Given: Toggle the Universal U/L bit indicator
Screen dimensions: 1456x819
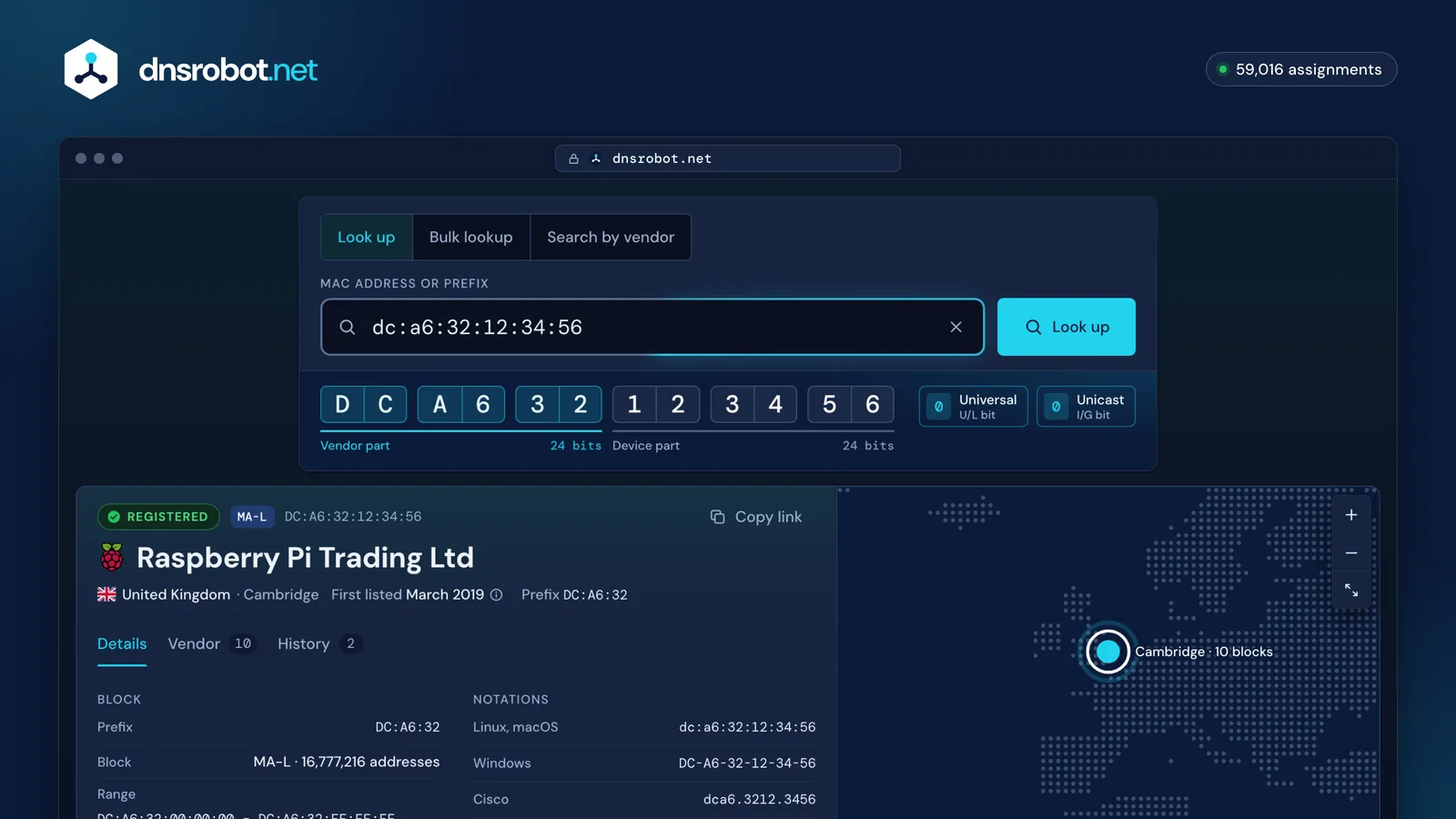Looking at the screenshot, I should [974, 406].
